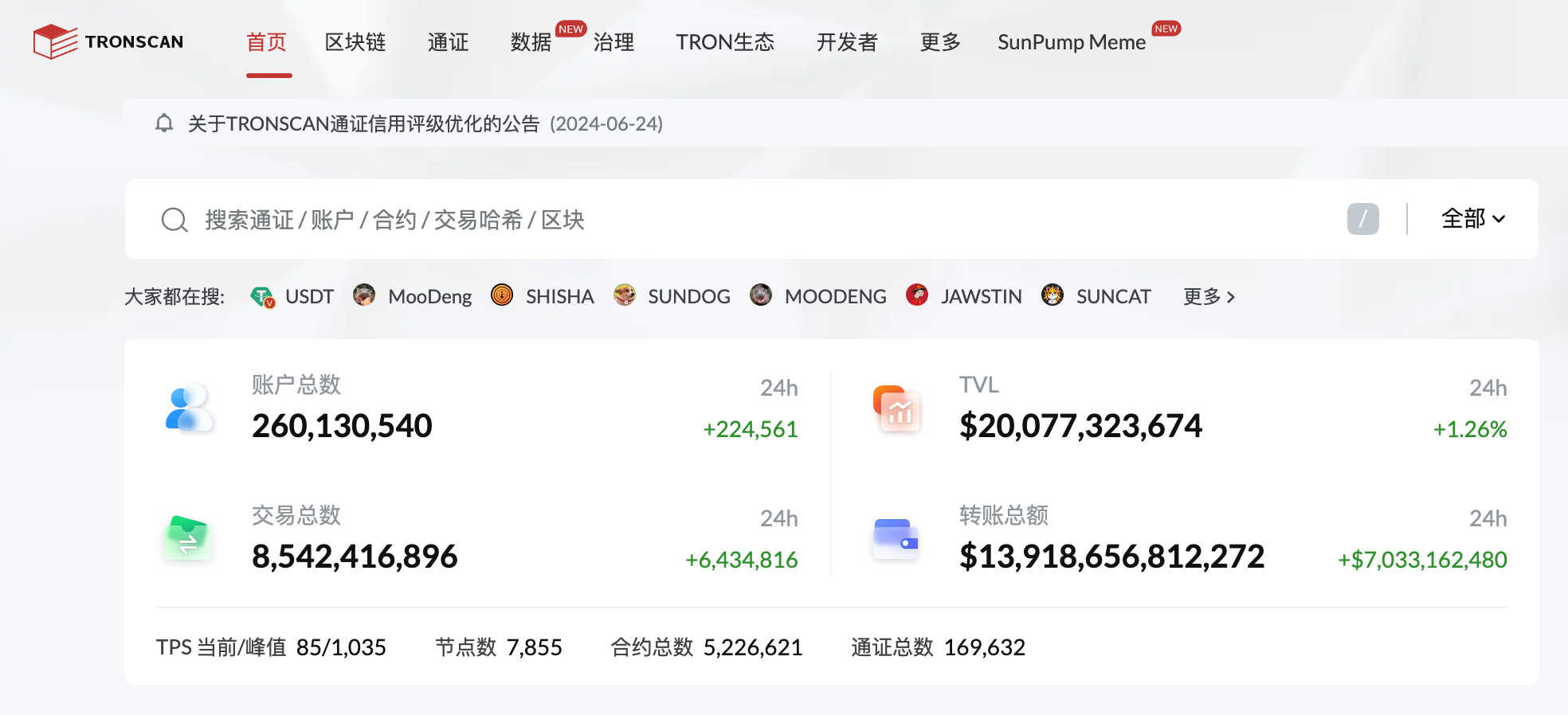Search for USDT trending token

[309, 297]
